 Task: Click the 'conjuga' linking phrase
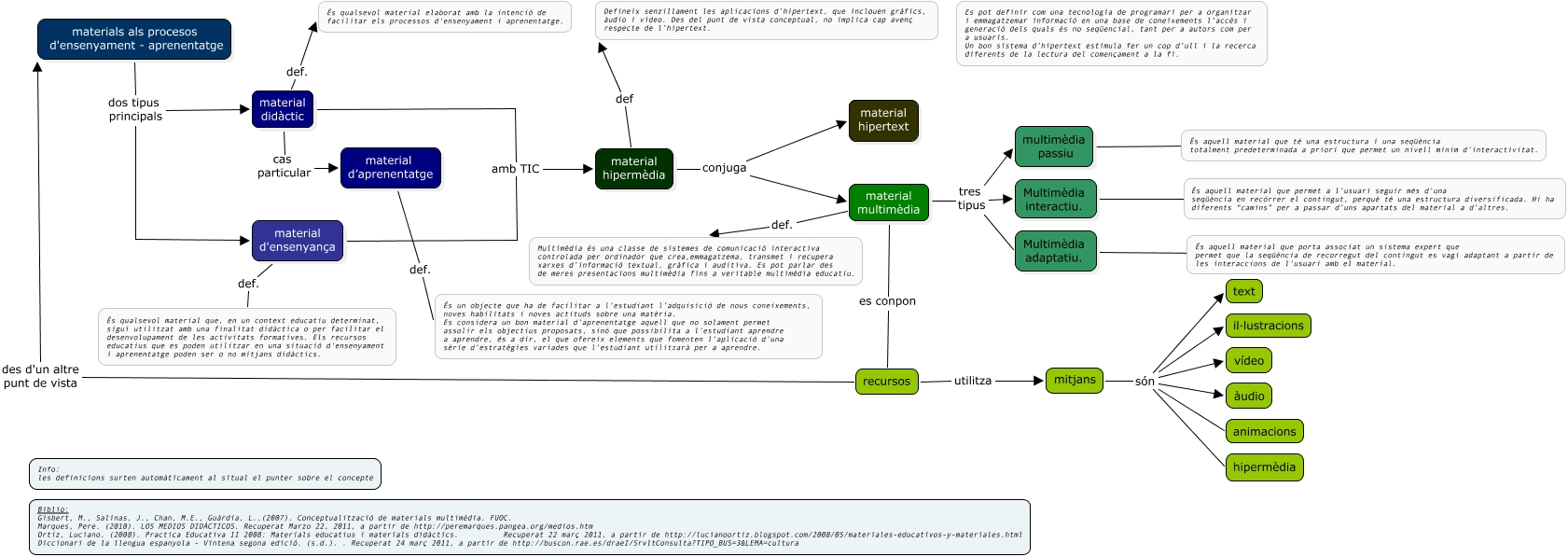724,168
